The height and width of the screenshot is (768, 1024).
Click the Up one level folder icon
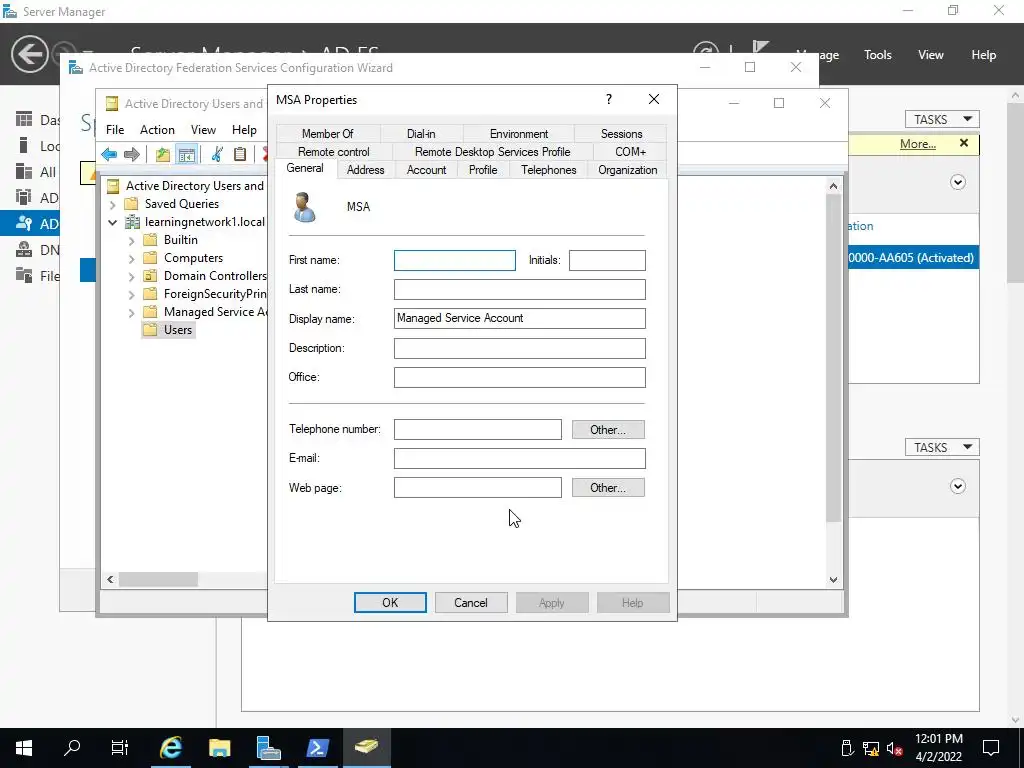tap(163, 154)
